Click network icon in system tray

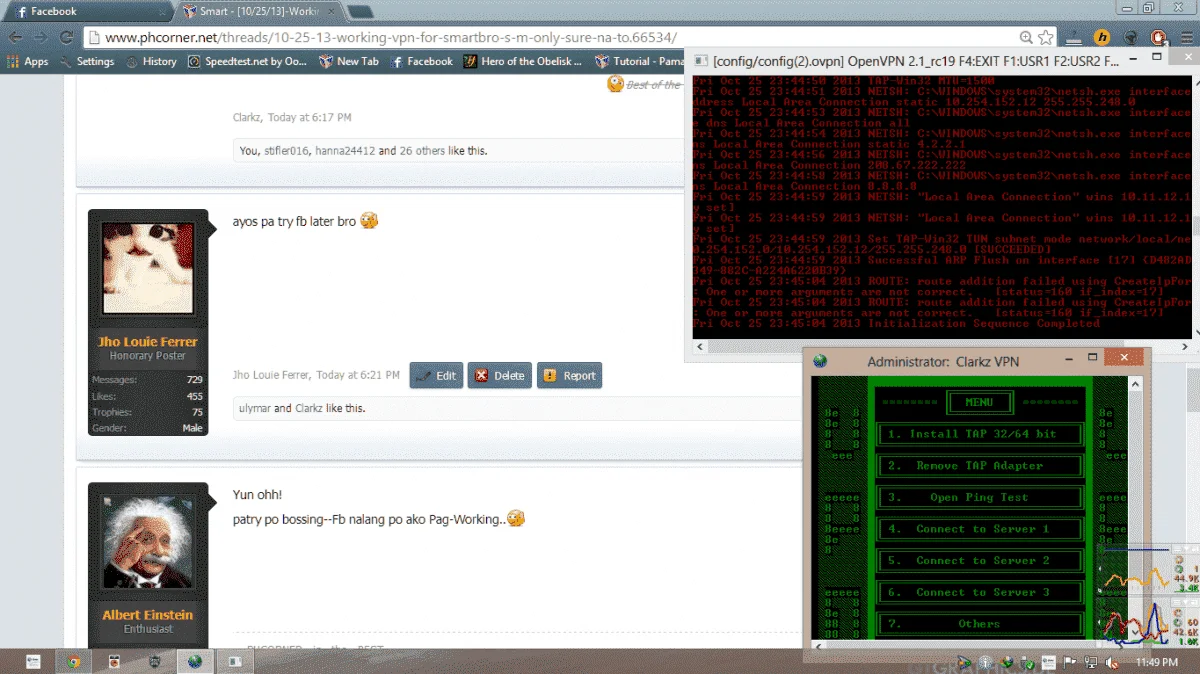point(1089,662)
